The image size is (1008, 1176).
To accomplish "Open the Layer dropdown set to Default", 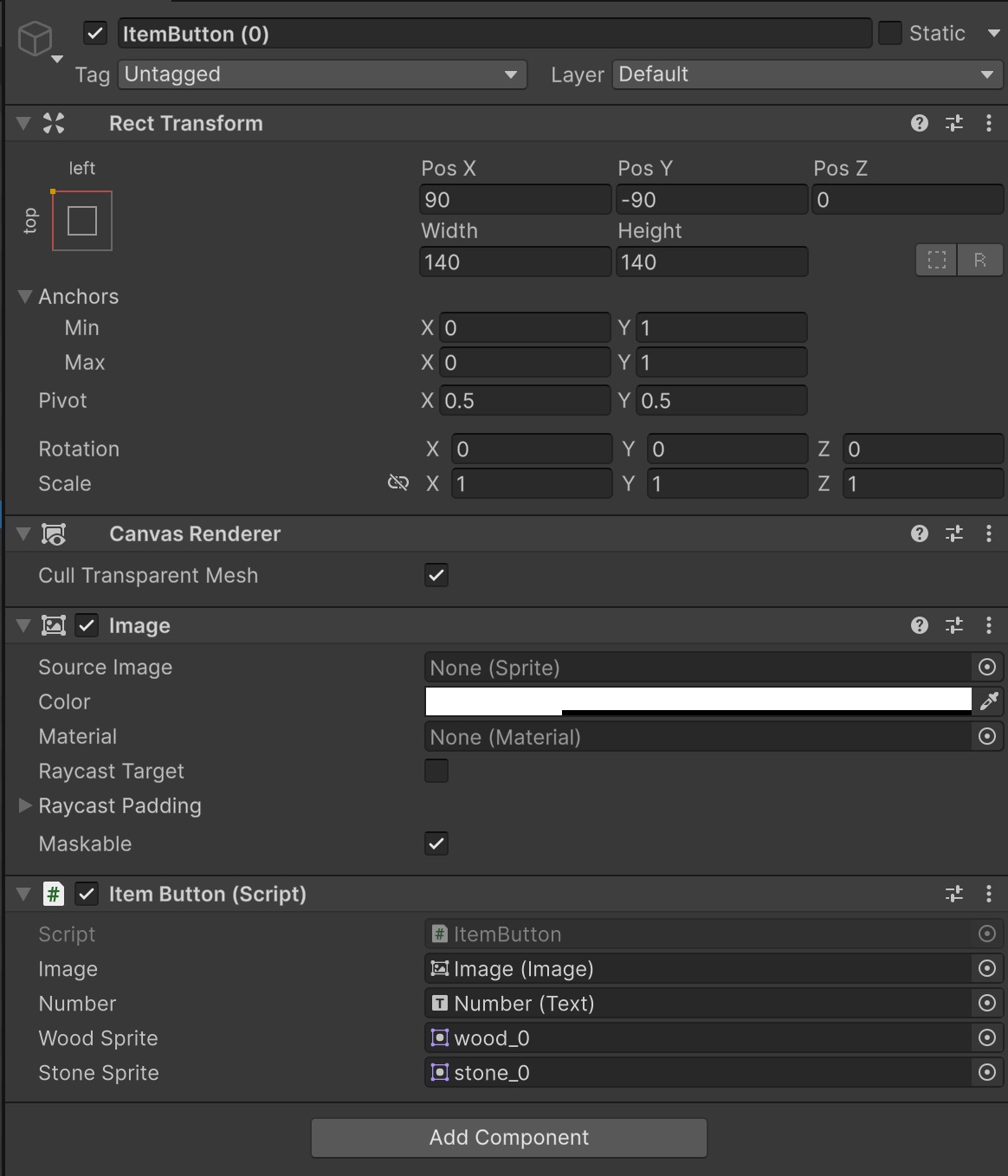I will point(807,74).
